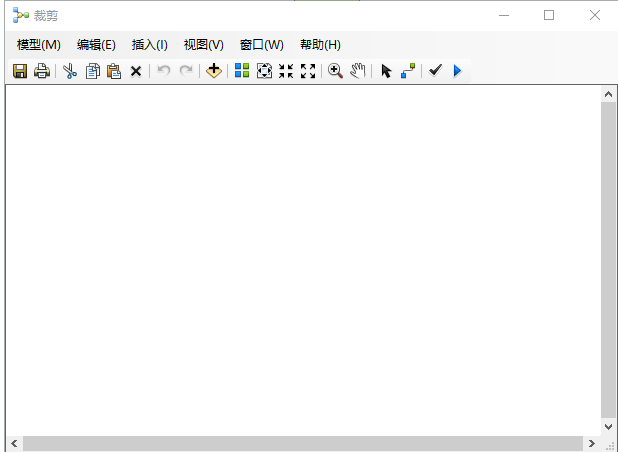Select the Pan hand tool

pos(357,71)
